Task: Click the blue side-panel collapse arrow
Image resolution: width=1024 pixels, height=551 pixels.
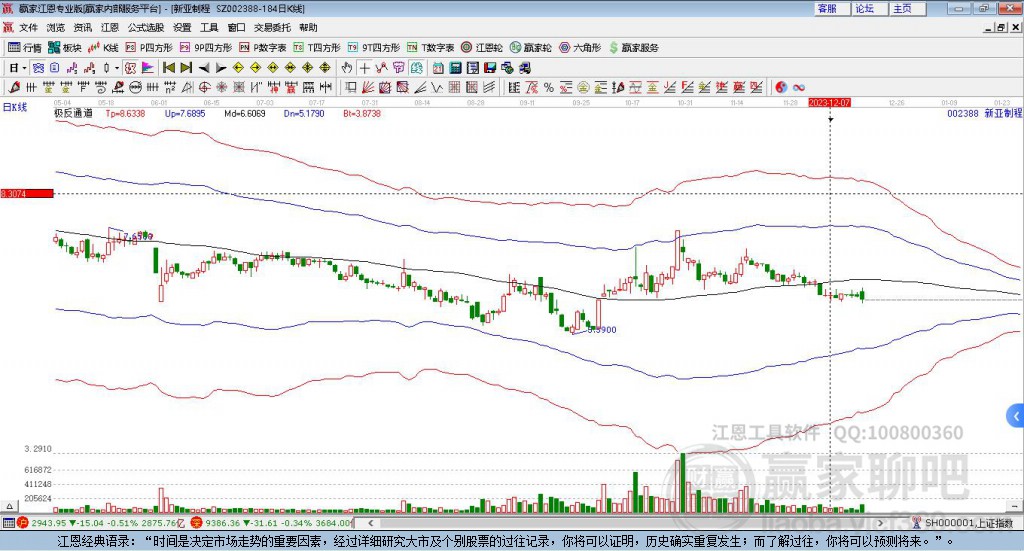Action: (1016, 416)
